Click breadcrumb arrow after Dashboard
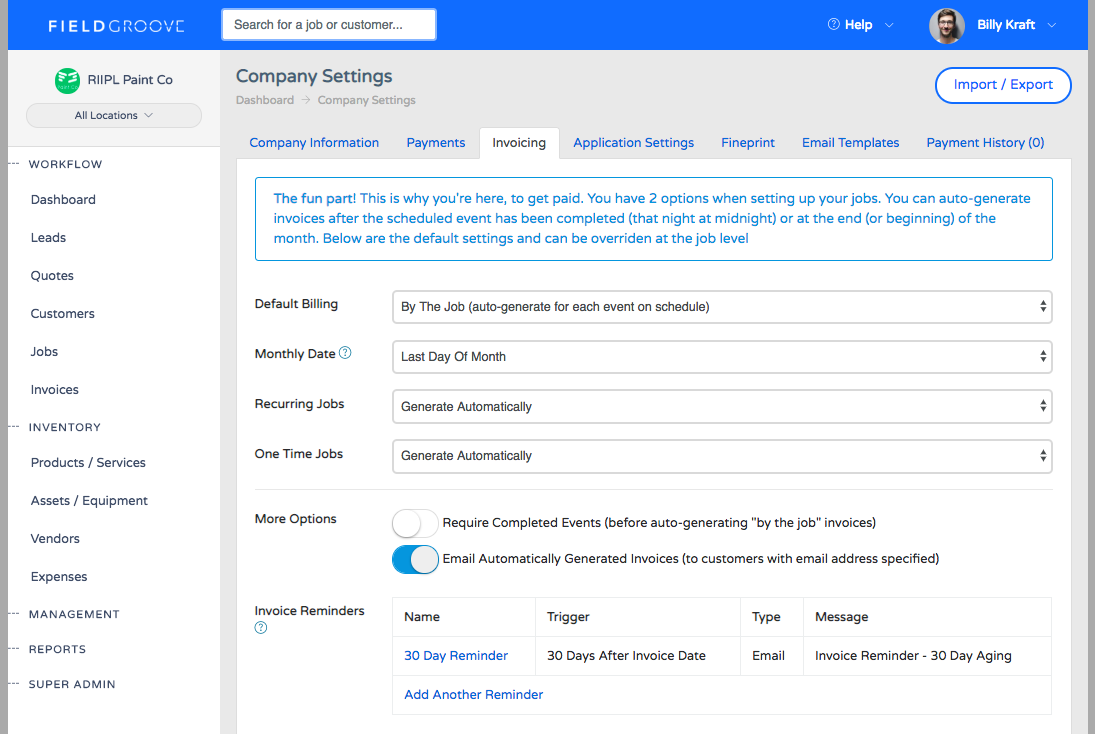 click(x=306, y=101)
